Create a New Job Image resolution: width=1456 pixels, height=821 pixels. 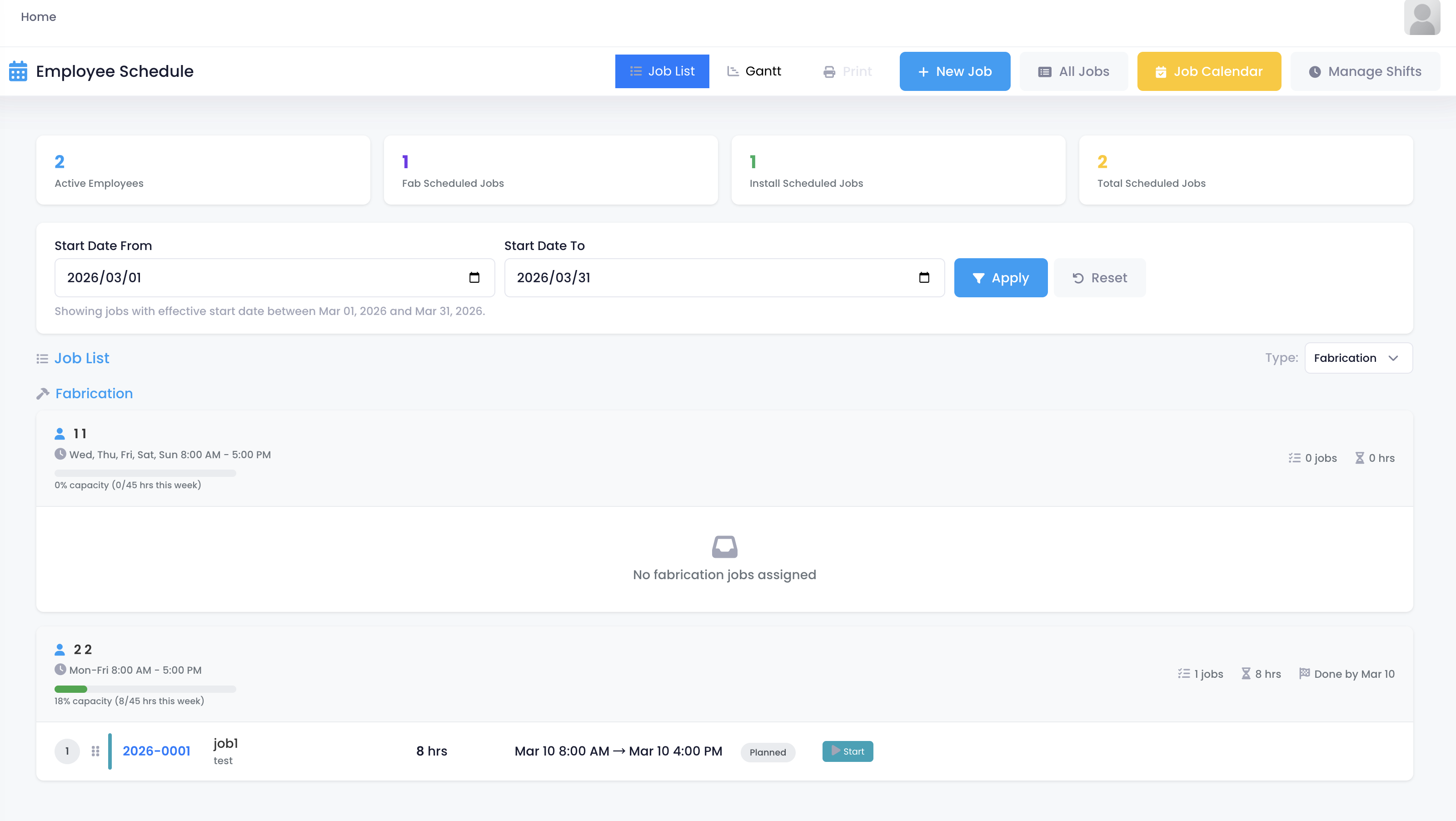pos(955,71)
